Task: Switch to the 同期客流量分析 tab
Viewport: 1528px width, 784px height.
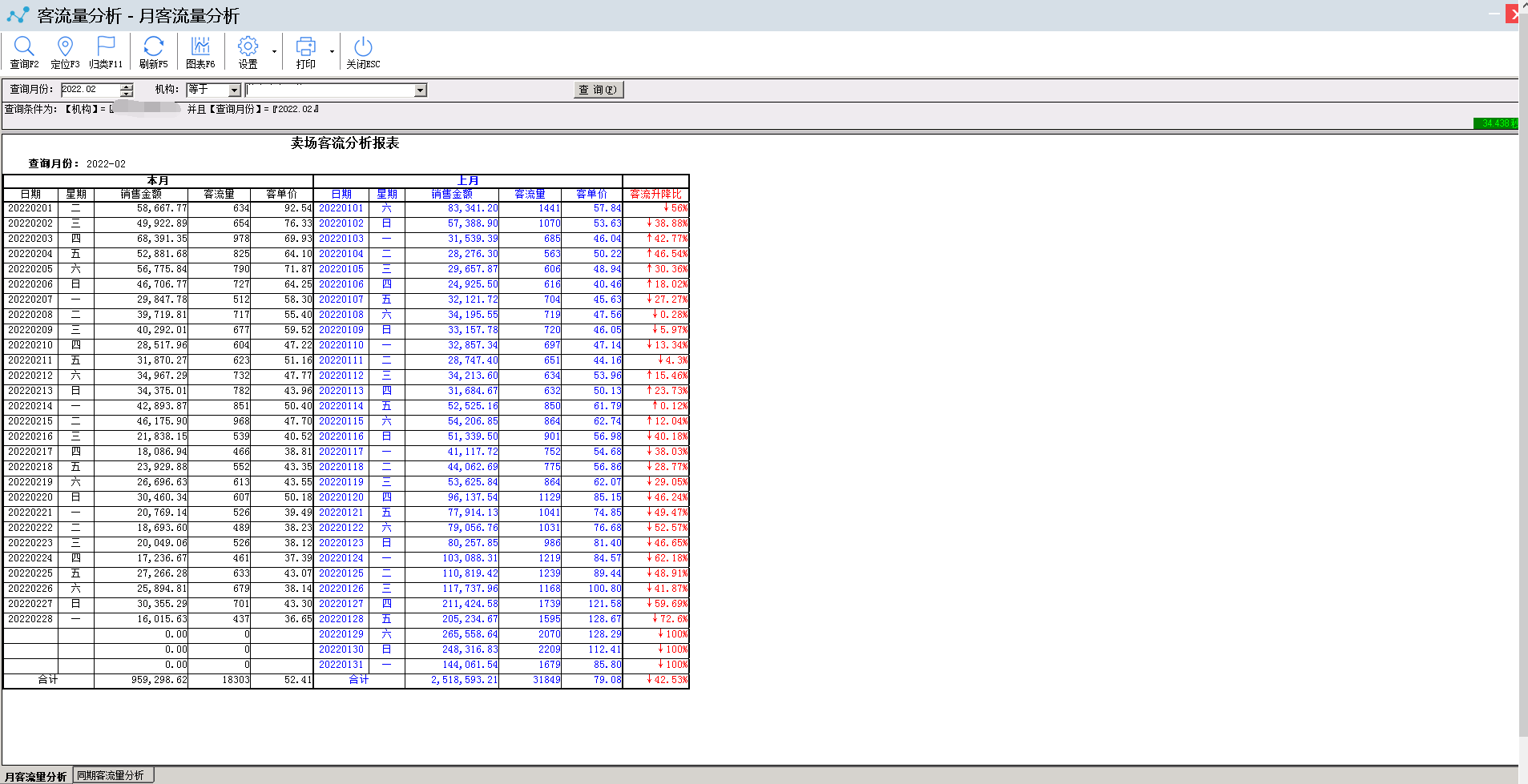Action: [111, 775]
